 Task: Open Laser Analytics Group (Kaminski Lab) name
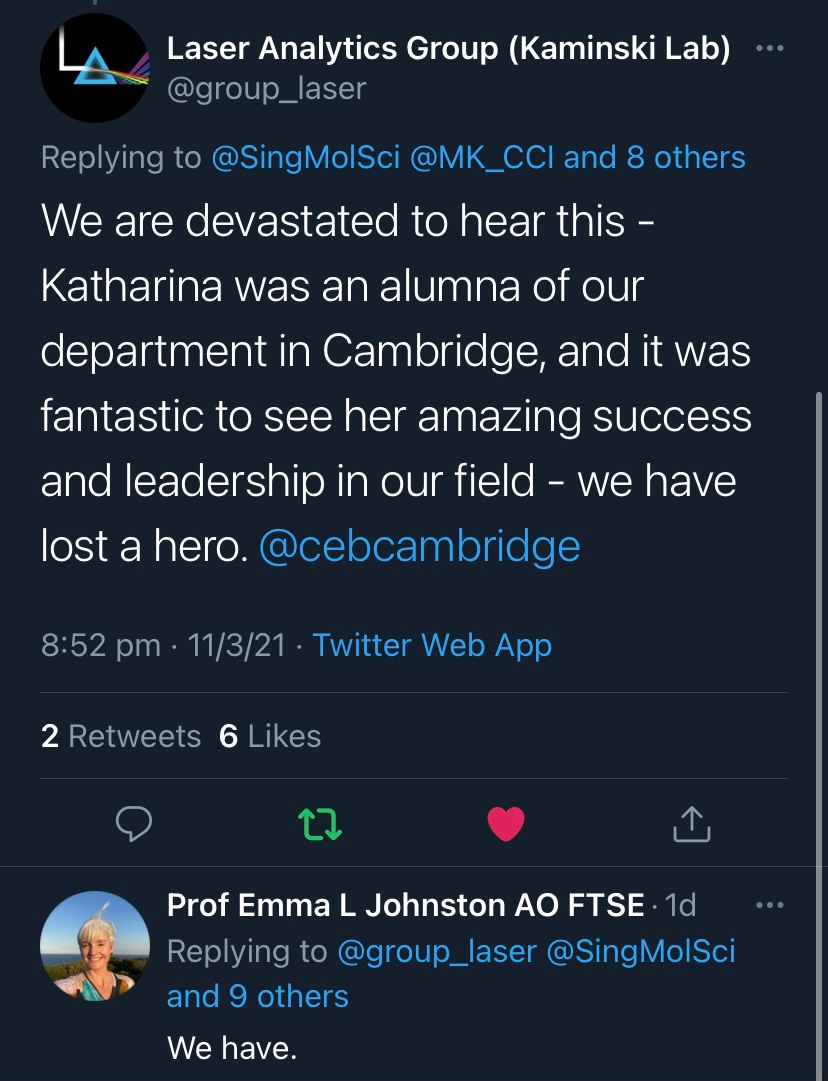pos(448,47)
